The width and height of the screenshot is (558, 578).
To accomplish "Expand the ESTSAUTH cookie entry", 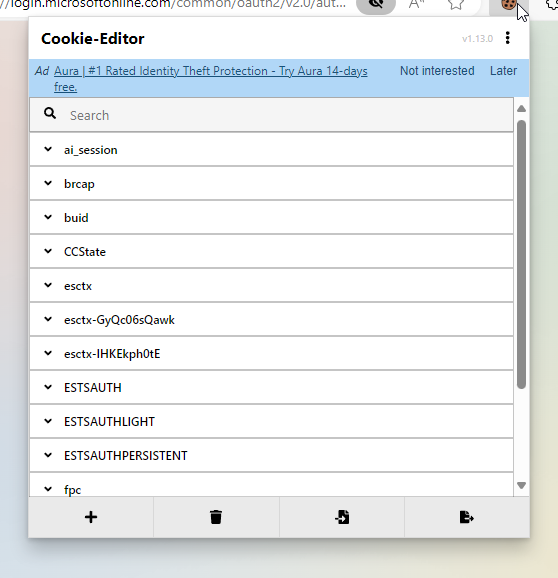I will pyautogui.click(x=272, y=387).
